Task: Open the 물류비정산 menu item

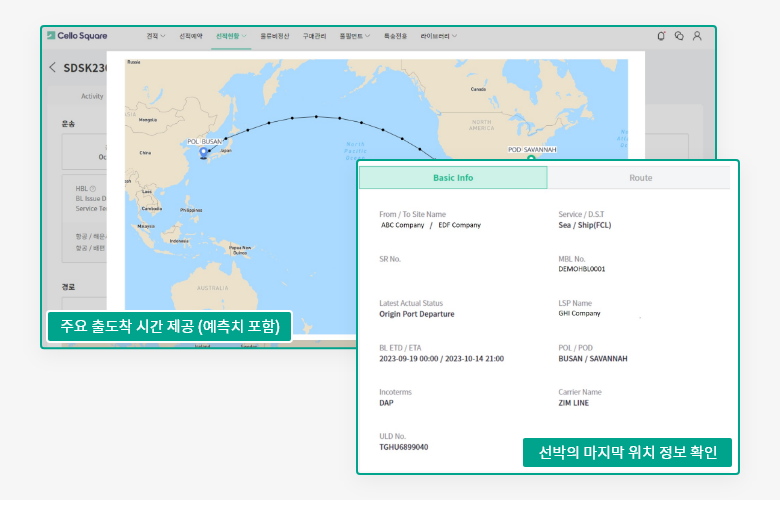Action: point(275,36)
